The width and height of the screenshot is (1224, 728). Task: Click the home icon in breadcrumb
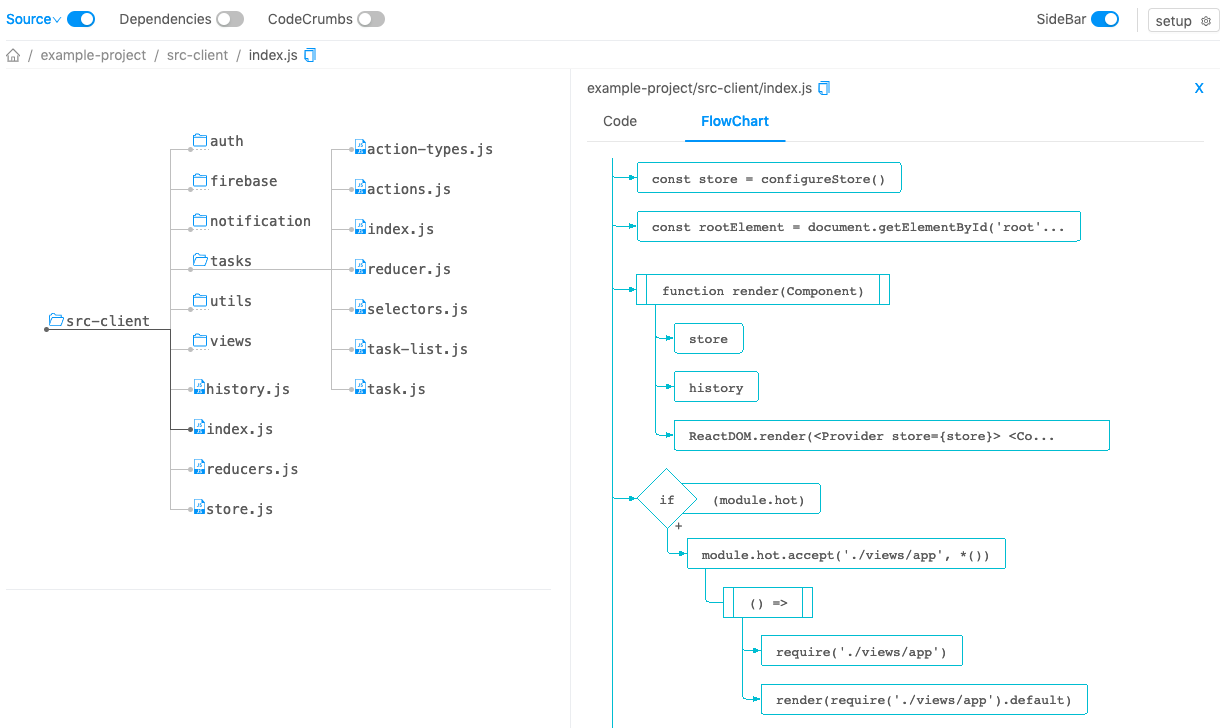[13, 56]
